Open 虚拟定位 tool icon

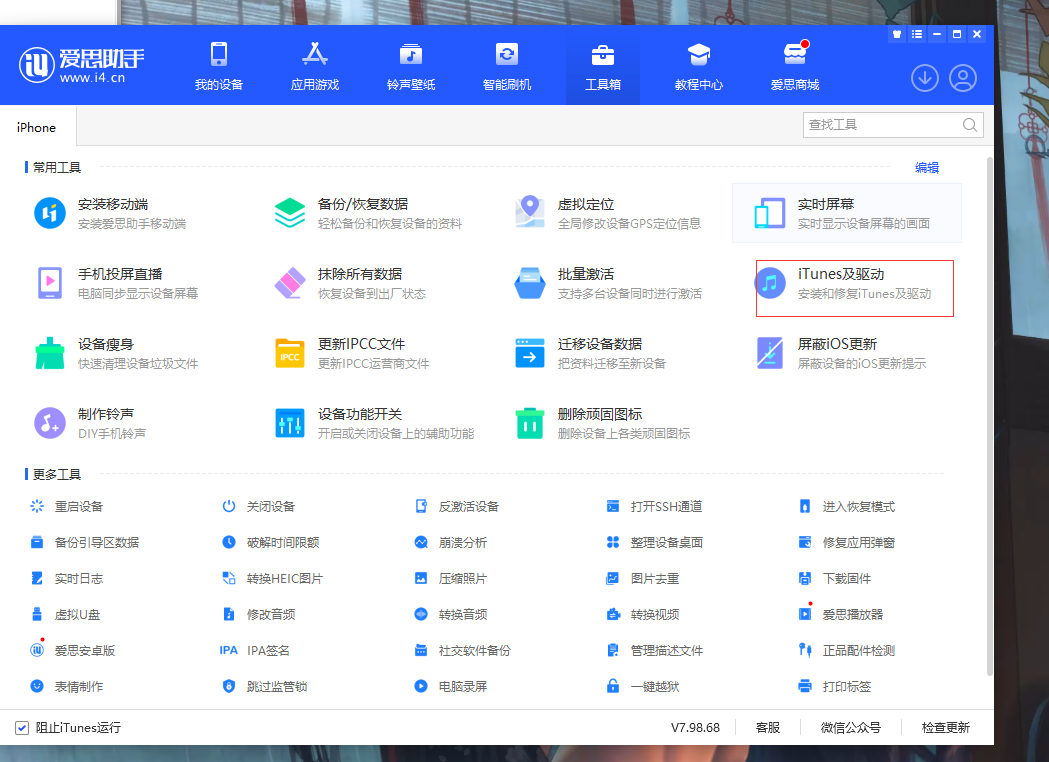click(530, 213)
